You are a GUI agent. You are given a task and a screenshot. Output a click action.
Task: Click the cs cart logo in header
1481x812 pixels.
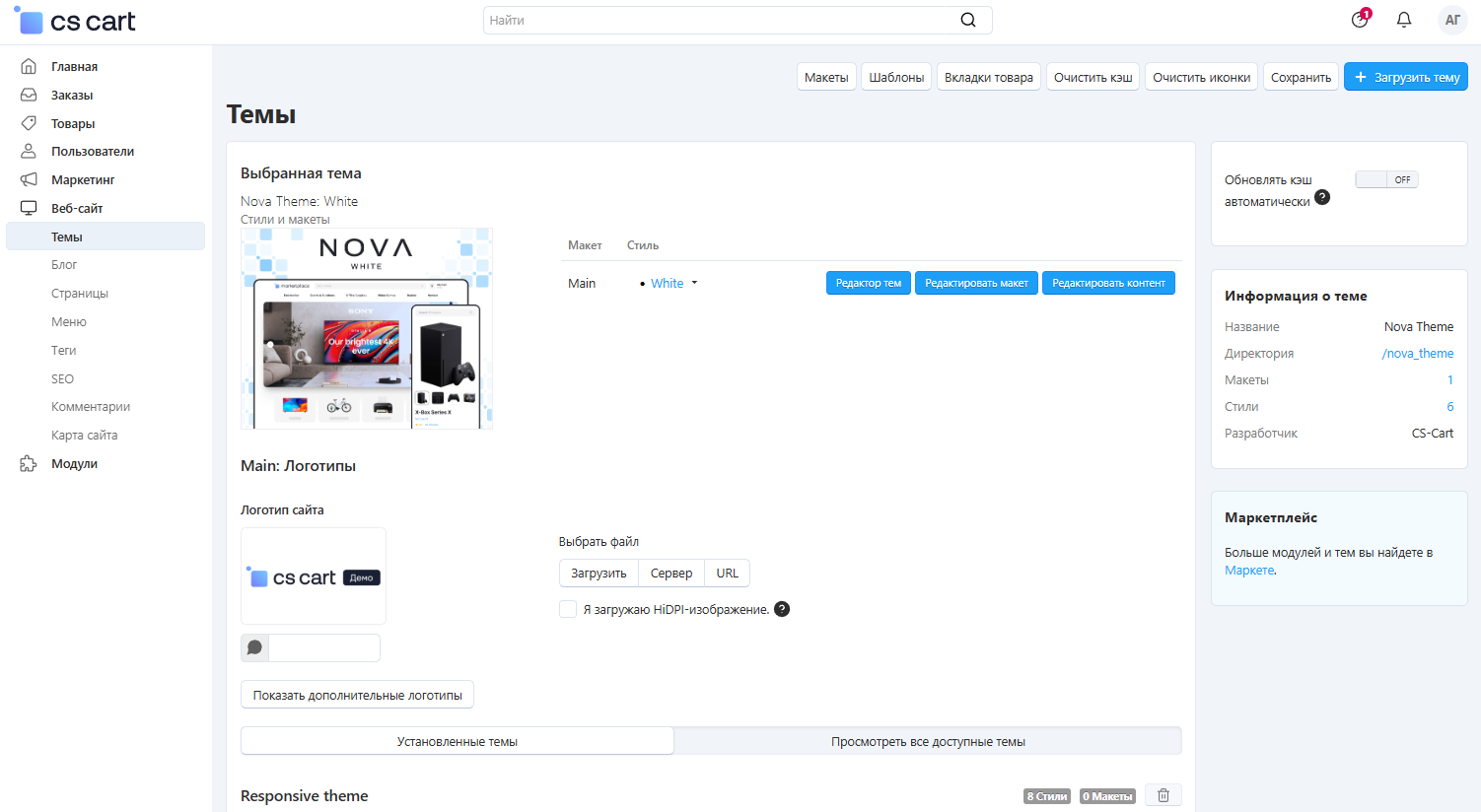click(76, 21)
